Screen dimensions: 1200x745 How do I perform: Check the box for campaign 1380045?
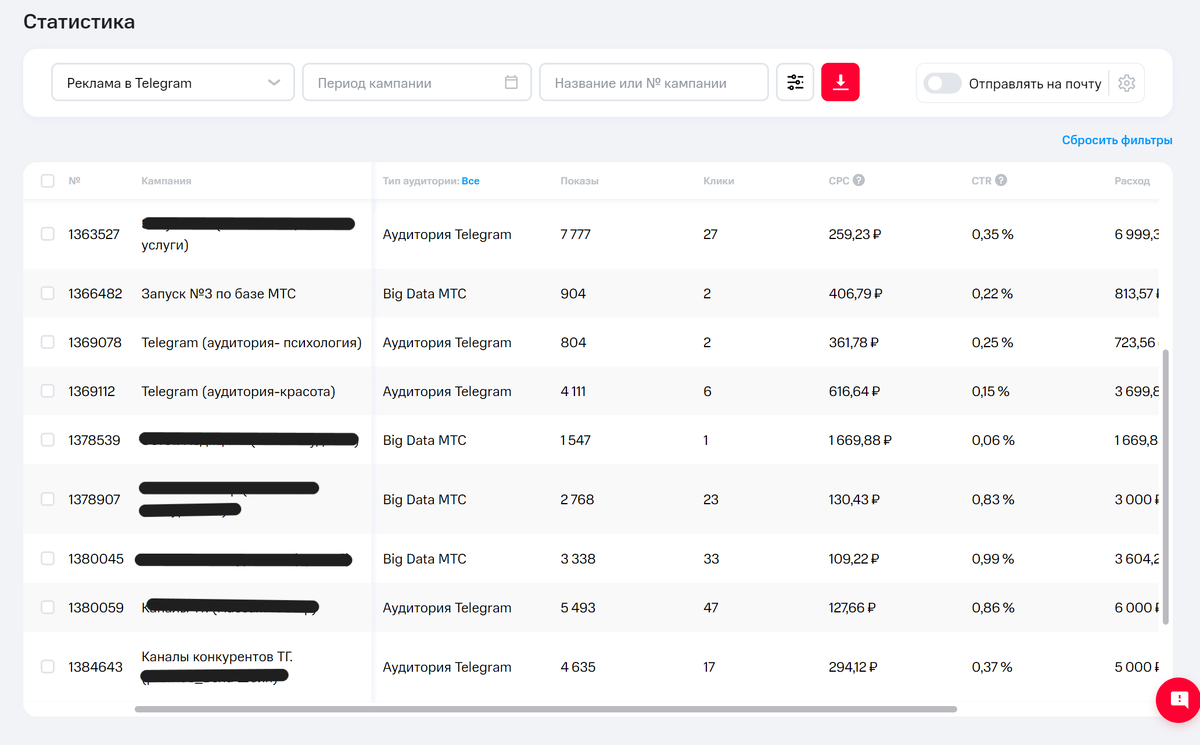[48, 559]
